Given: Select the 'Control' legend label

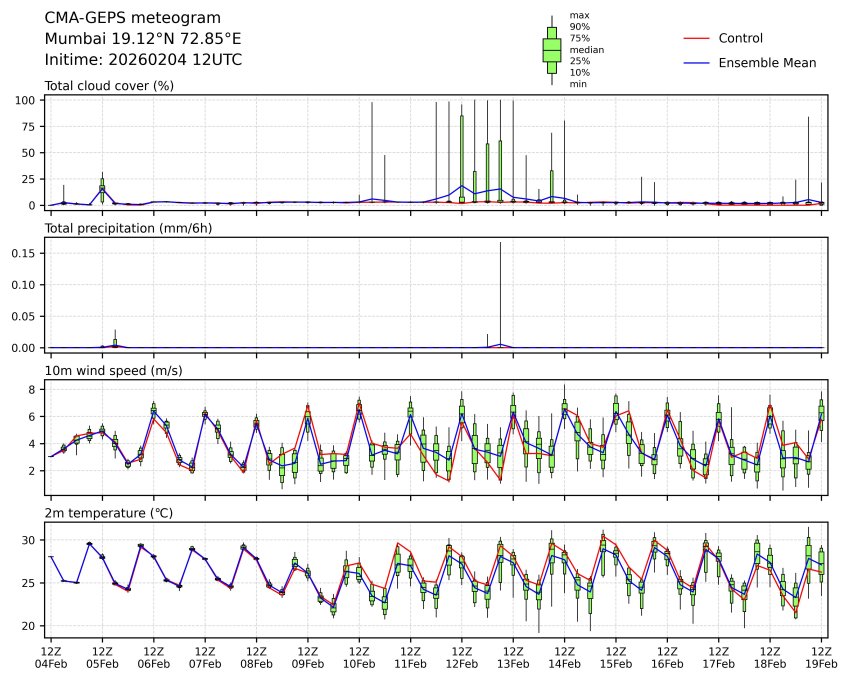Looking at the screenshot, I should point(740,38).
